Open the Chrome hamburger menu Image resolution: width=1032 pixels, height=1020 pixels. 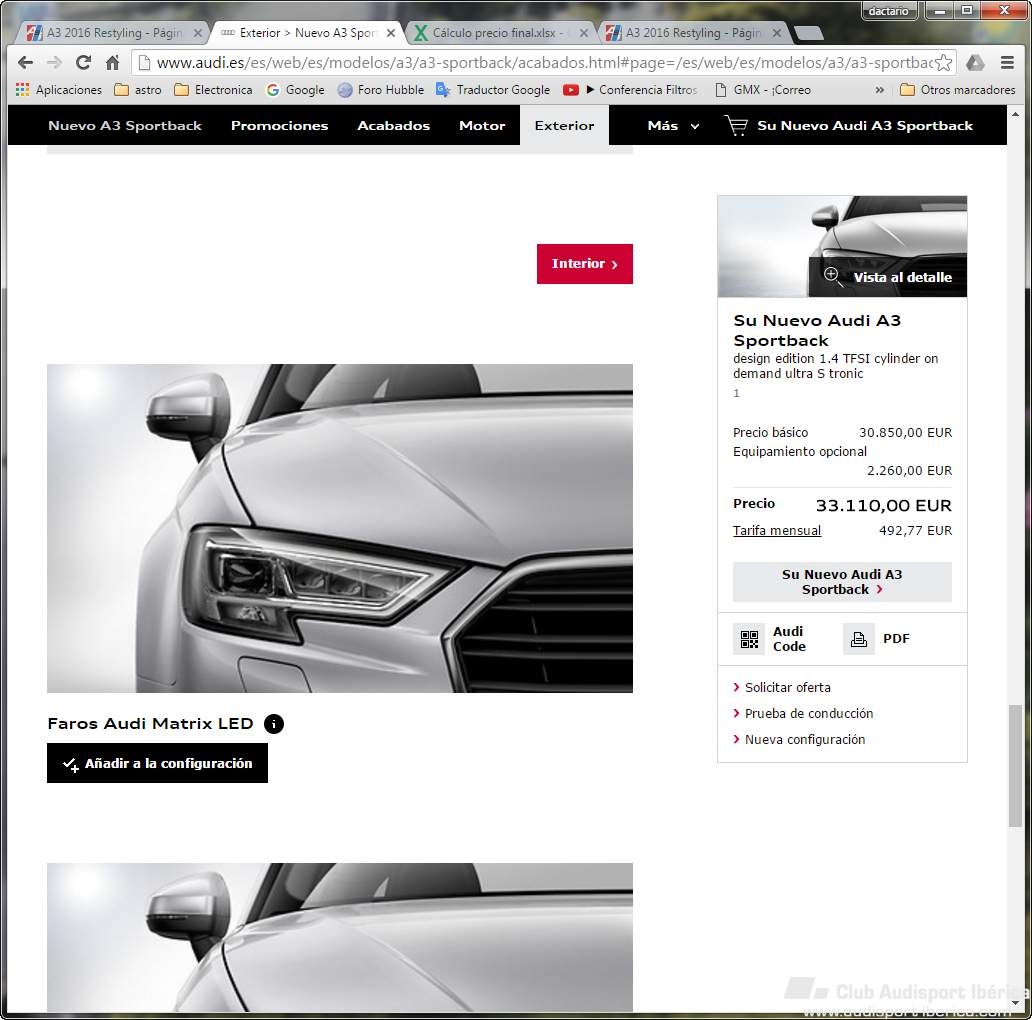(1007, 63)
